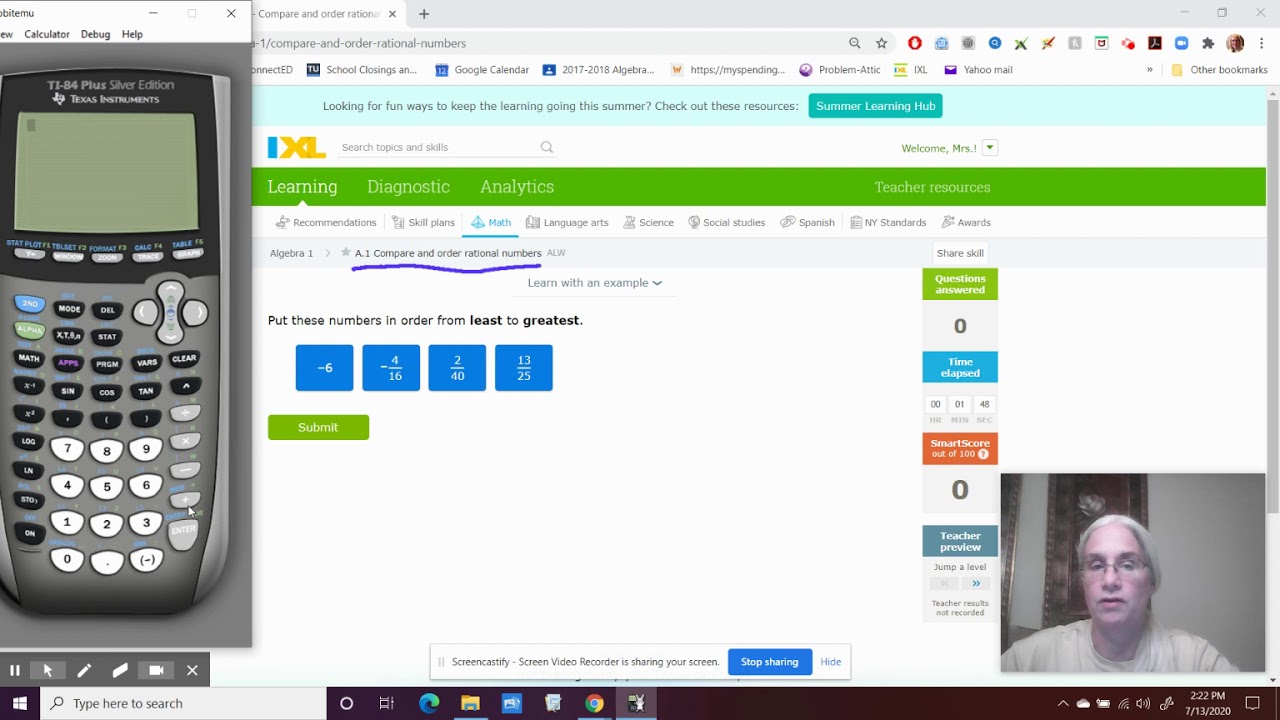Toggle the Screencastify webcam icon
This screenshot has width=1280, height=720.
tap(156, 670)
